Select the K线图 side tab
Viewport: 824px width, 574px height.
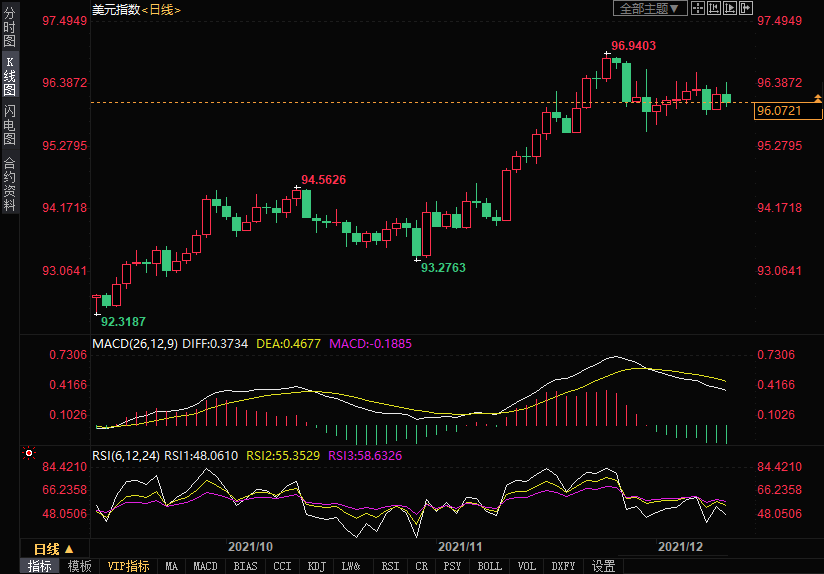(x=9, y=76)
